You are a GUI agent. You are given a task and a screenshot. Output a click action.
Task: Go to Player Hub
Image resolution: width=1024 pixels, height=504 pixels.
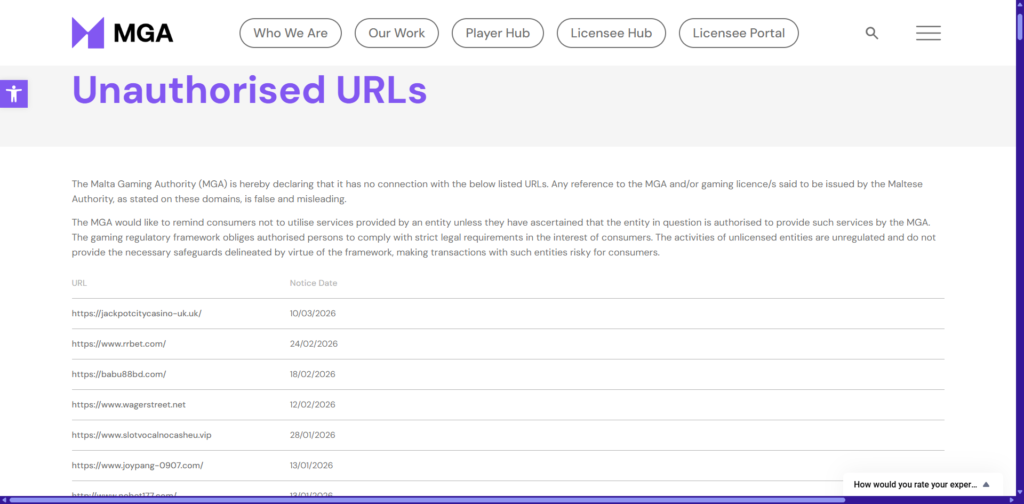497,33
